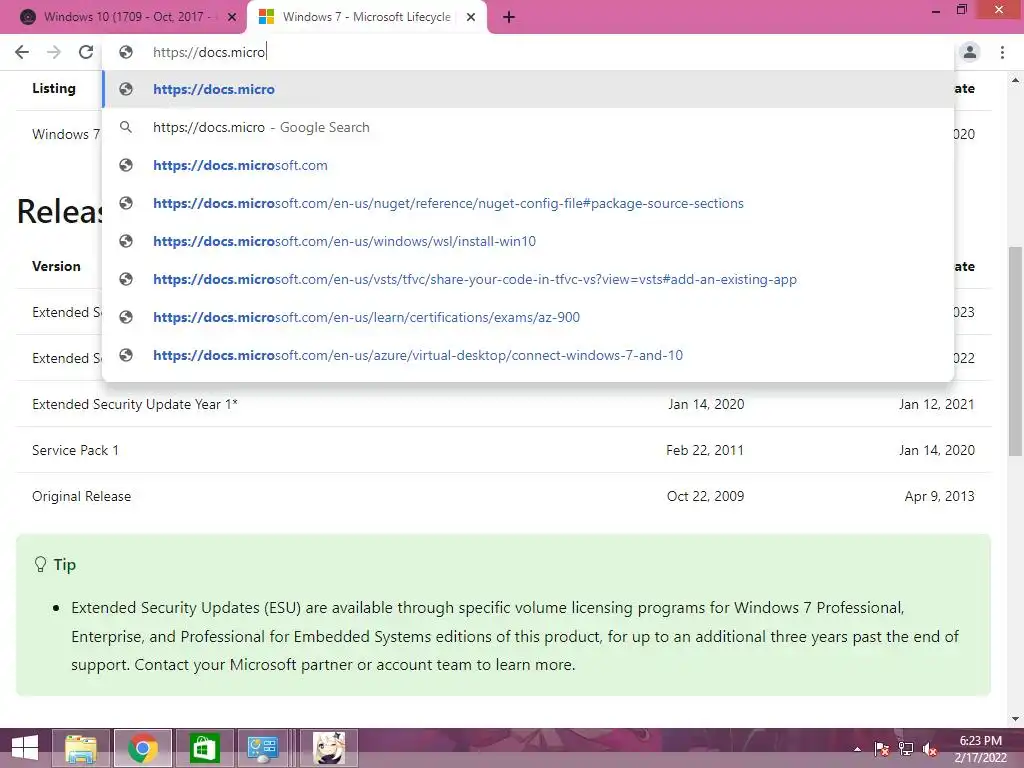Select the Windows 7 - Microsoft Lifecycle tab
The width and height of the screenshot is (1024, 768).
[366, 17]
